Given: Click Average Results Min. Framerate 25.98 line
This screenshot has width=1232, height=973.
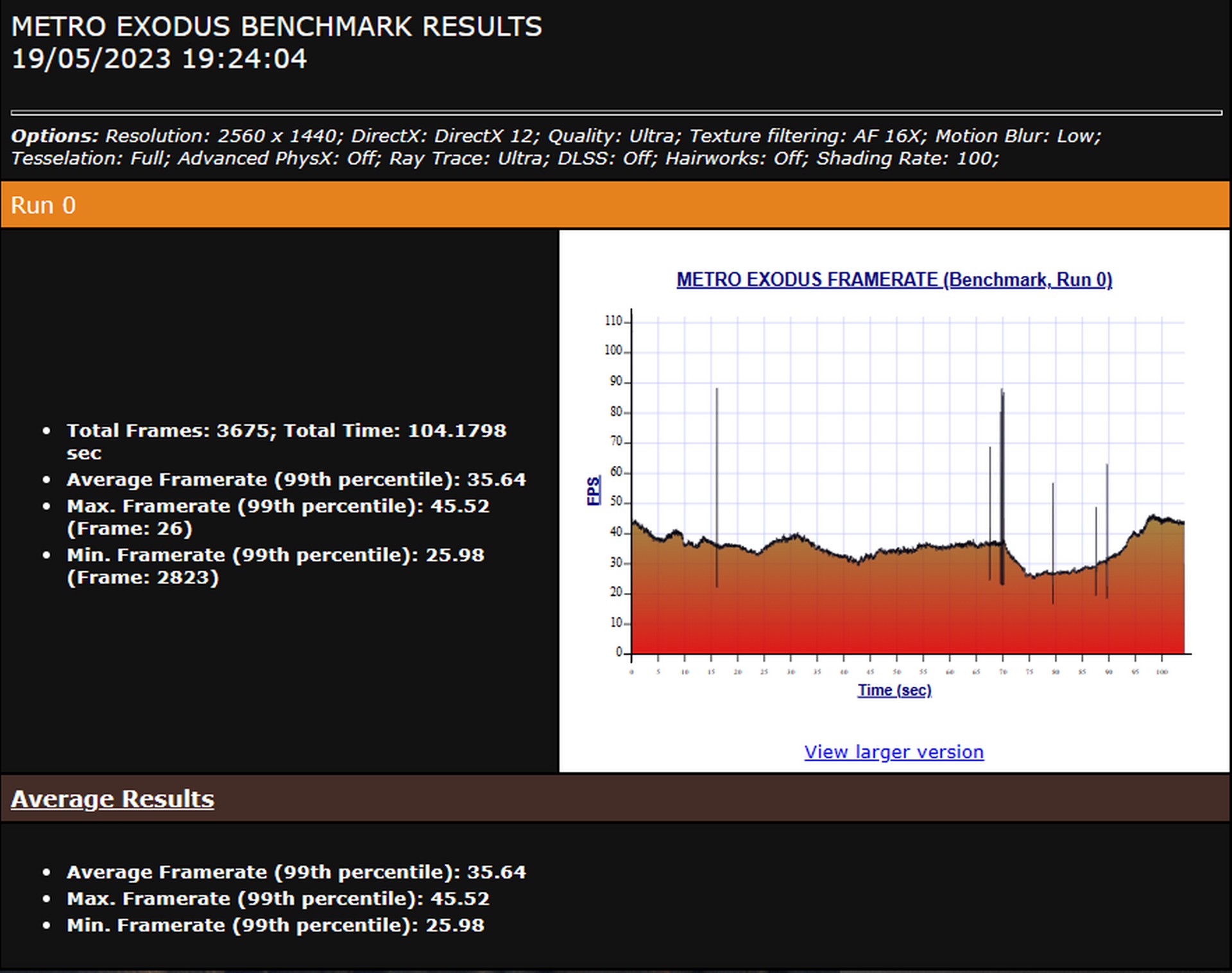Looking at the screenshot, I should pyautogui.click(x=275, y=925).
